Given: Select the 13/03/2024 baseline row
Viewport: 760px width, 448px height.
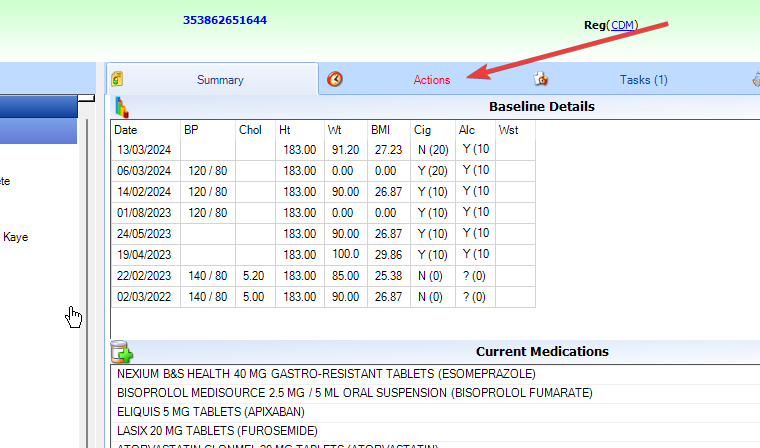Looking at the screenshot, I should 136,148.
